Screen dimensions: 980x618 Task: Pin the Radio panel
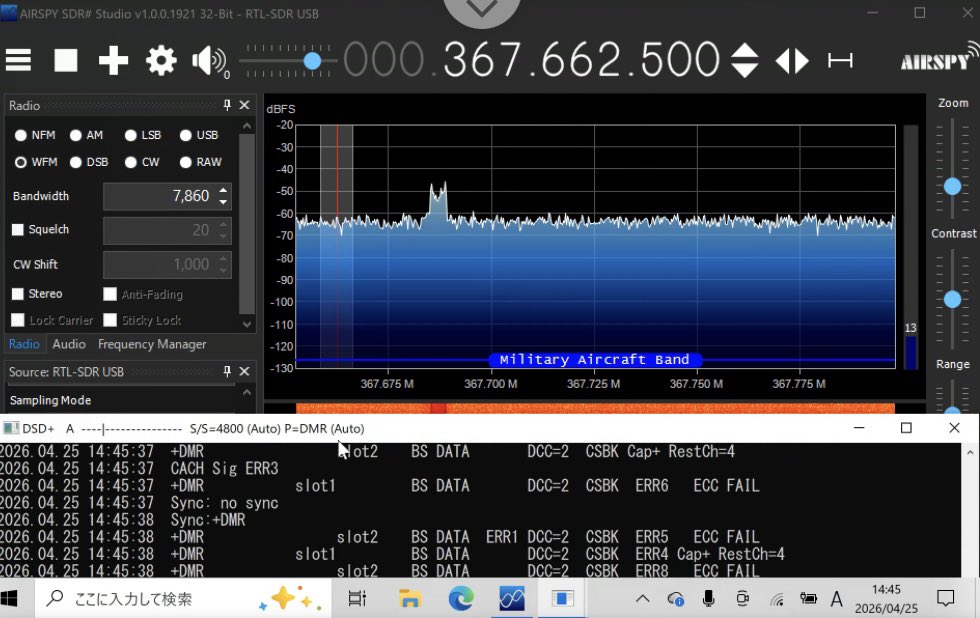pyautogui.click(x=227, y=105)
